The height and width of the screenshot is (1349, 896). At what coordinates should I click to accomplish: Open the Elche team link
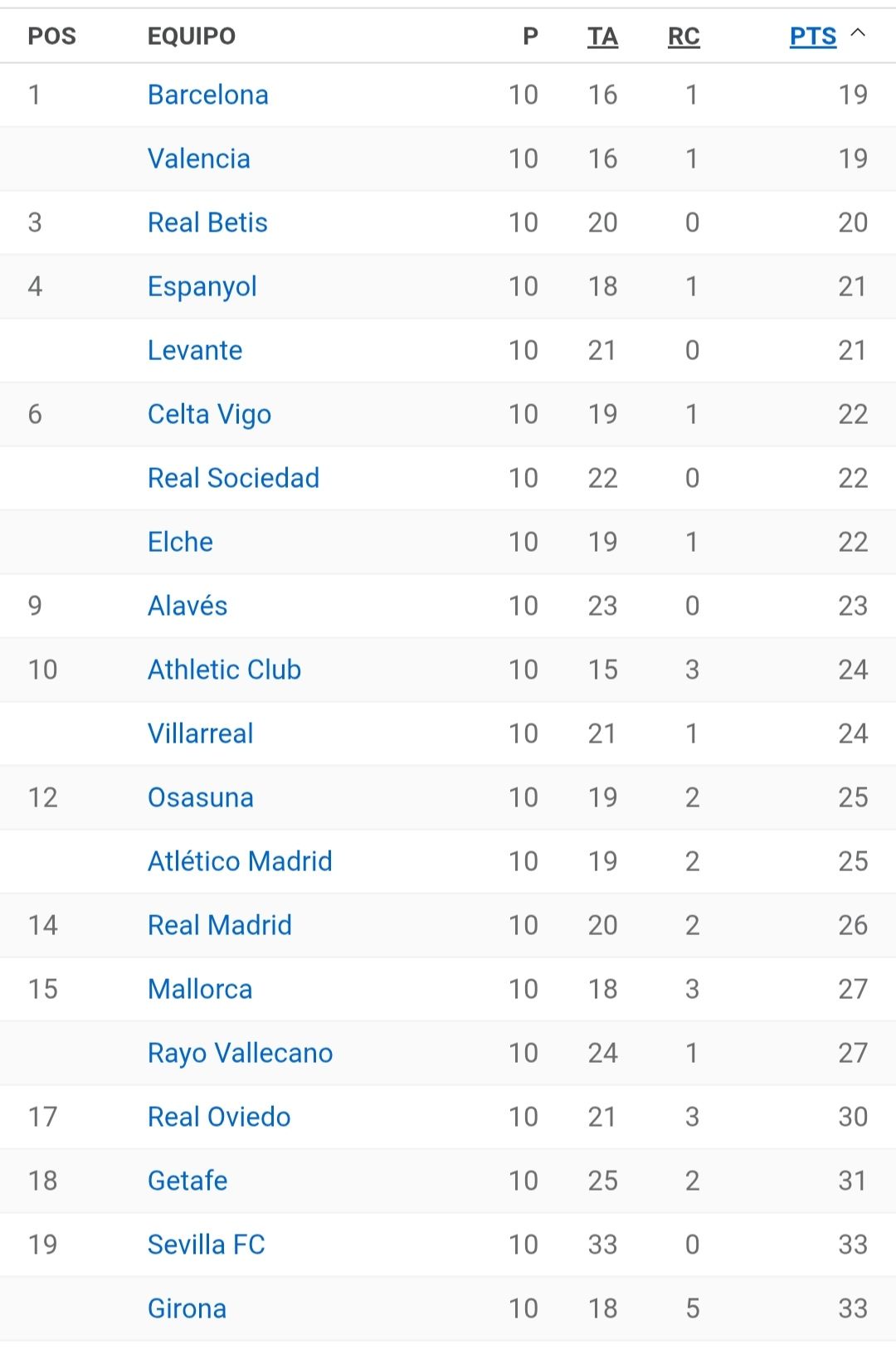point(180,542)
